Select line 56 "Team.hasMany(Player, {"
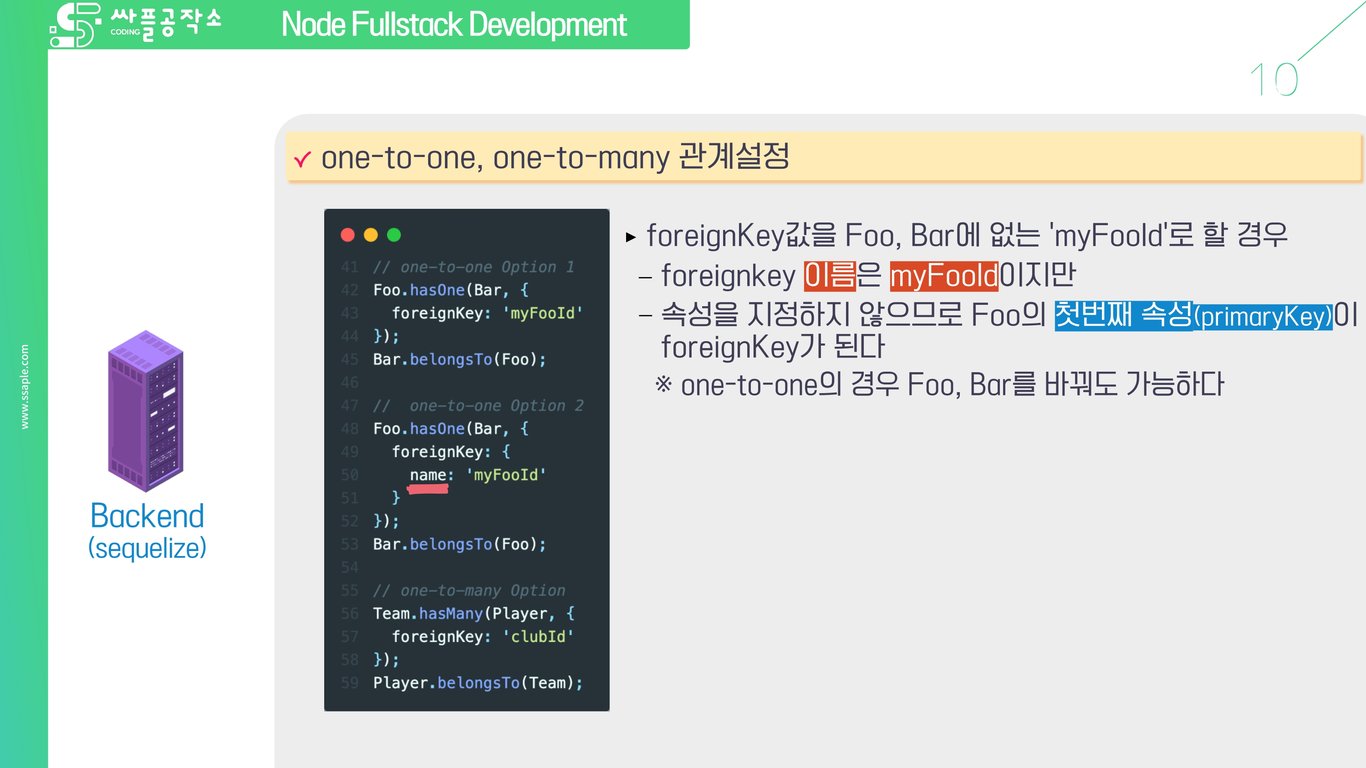The width and height of the screenshot is (1366, 768). click(474, 613)
